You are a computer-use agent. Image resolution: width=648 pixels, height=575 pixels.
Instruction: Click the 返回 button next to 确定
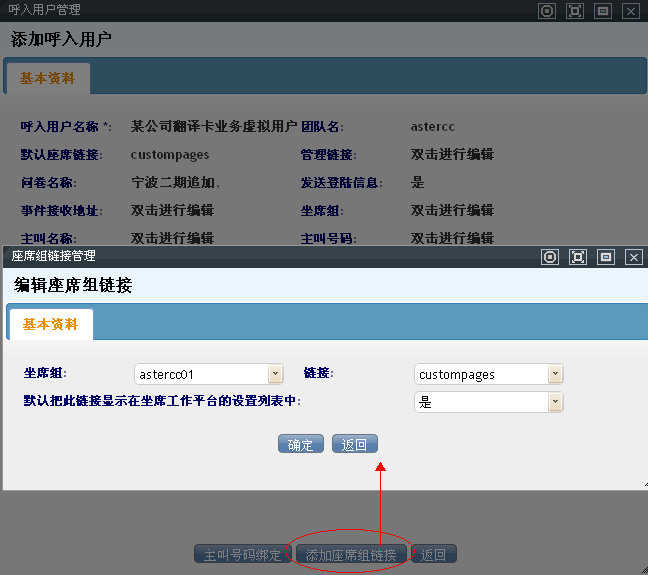(x=355, y=445)
